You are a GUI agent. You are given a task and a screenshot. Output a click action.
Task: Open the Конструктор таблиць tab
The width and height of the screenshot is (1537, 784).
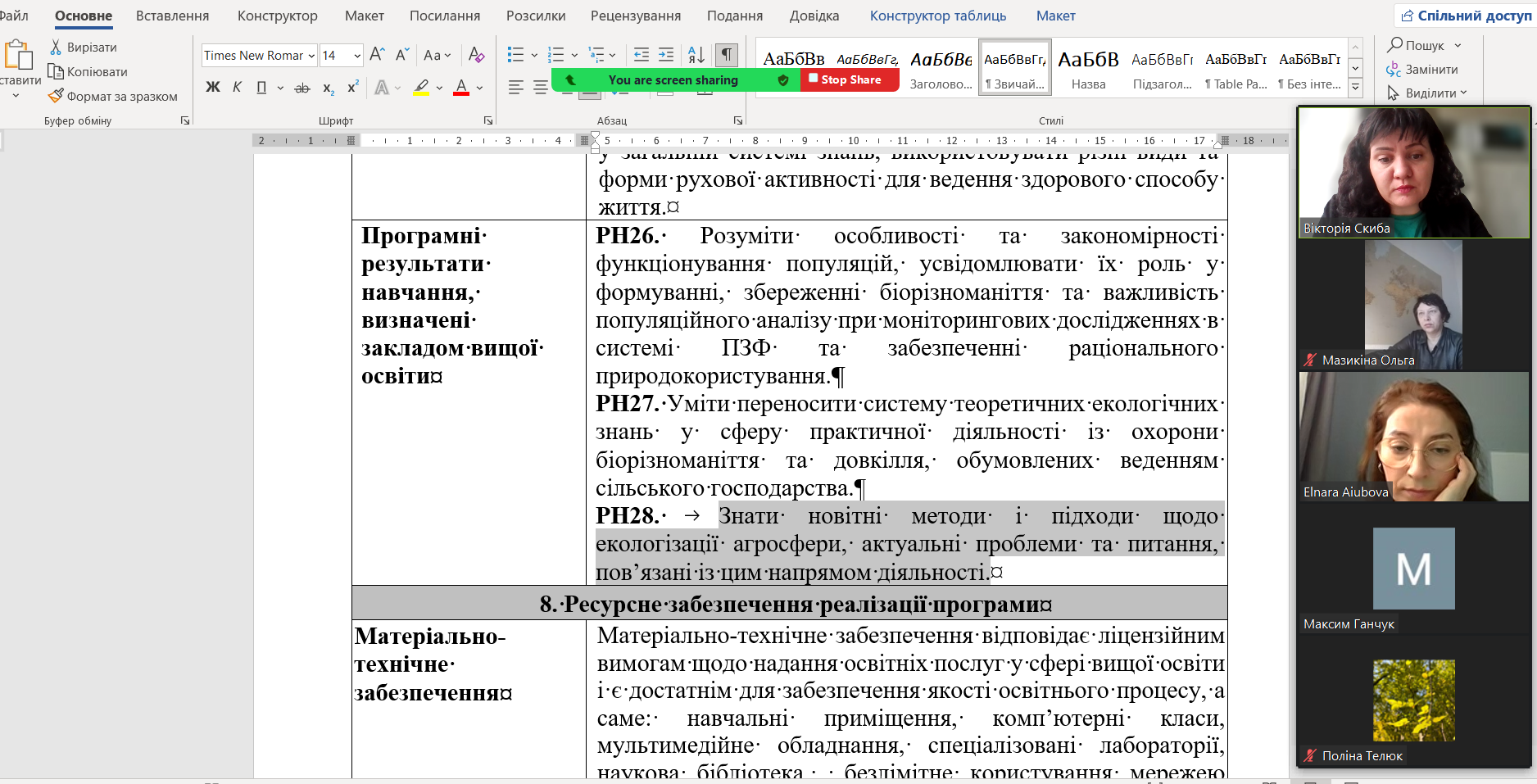coord(937,15)
